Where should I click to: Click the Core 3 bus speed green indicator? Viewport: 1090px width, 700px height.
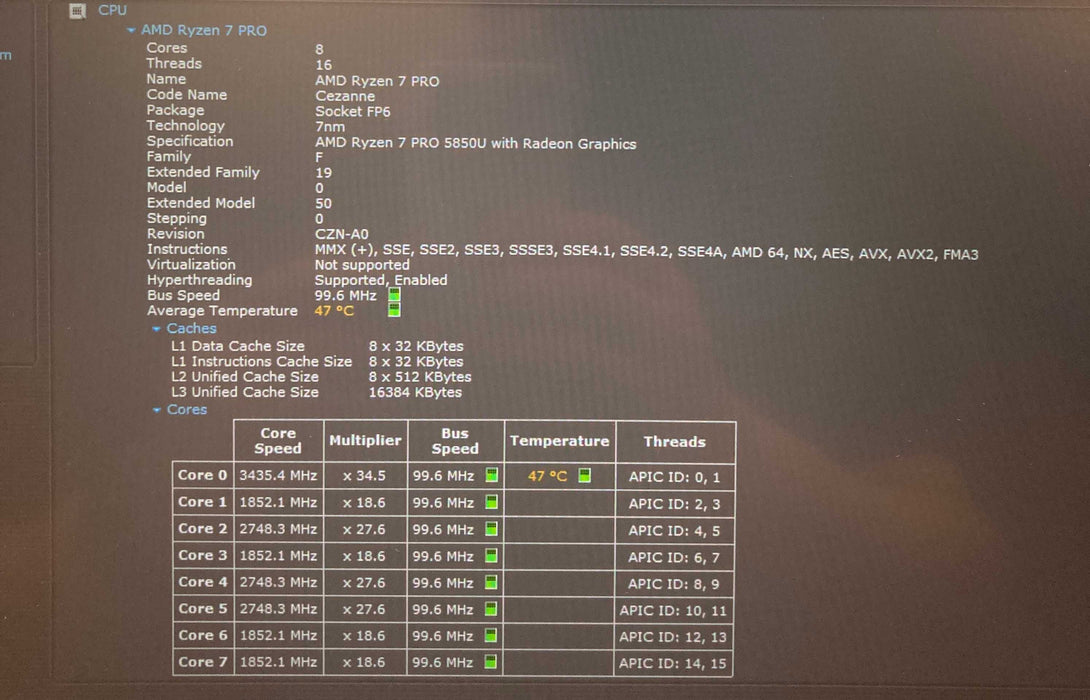[491, 555]
